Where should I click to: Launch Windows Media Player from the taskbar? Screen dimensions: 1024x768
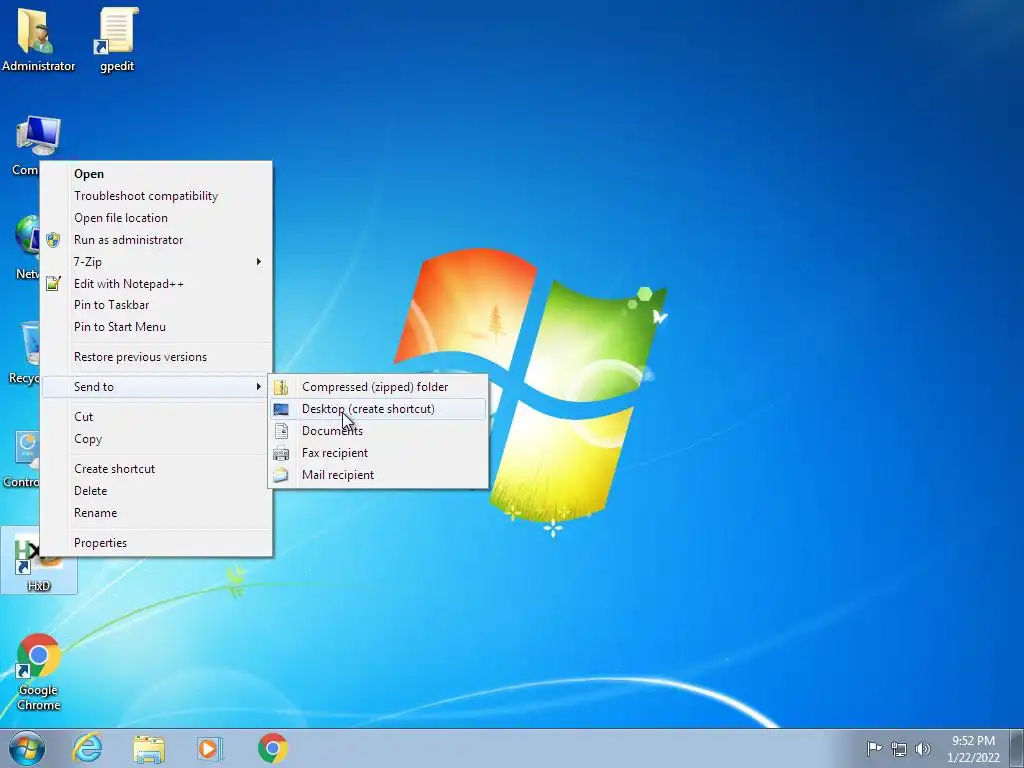[210, 748]
